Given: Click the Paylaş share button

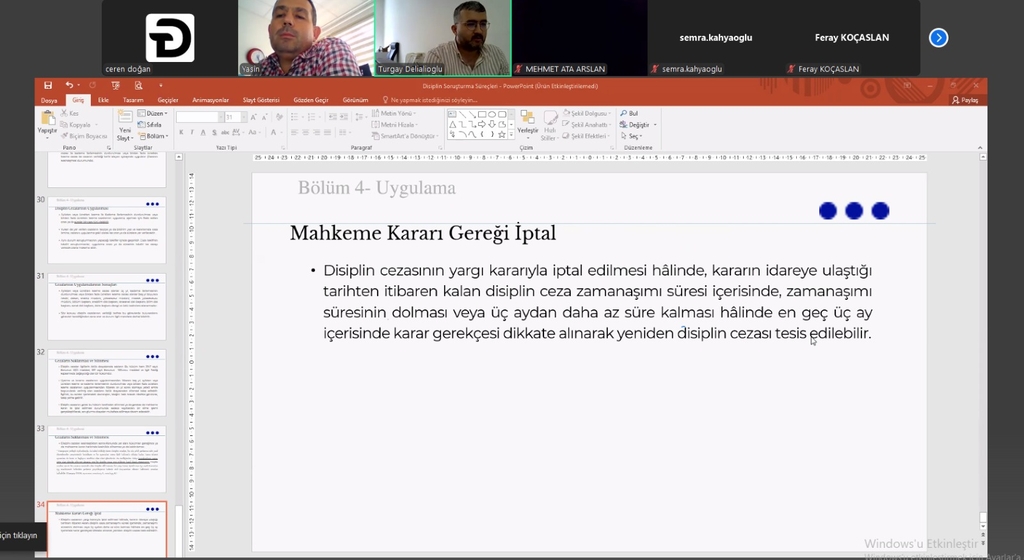Looking at the screenshot, I should click(x=965, y=101).
